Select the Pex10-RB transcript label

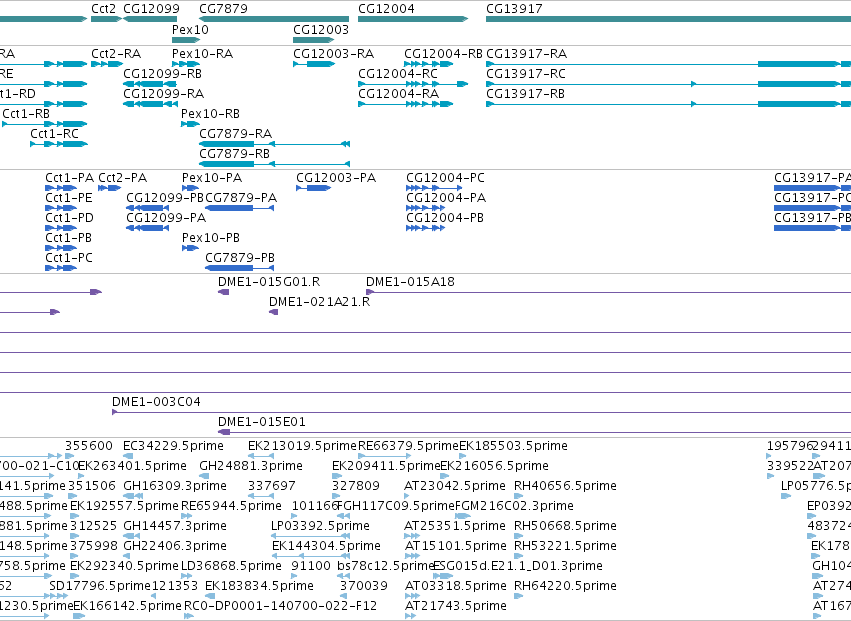pyautogui.click(x=210, y=114)
